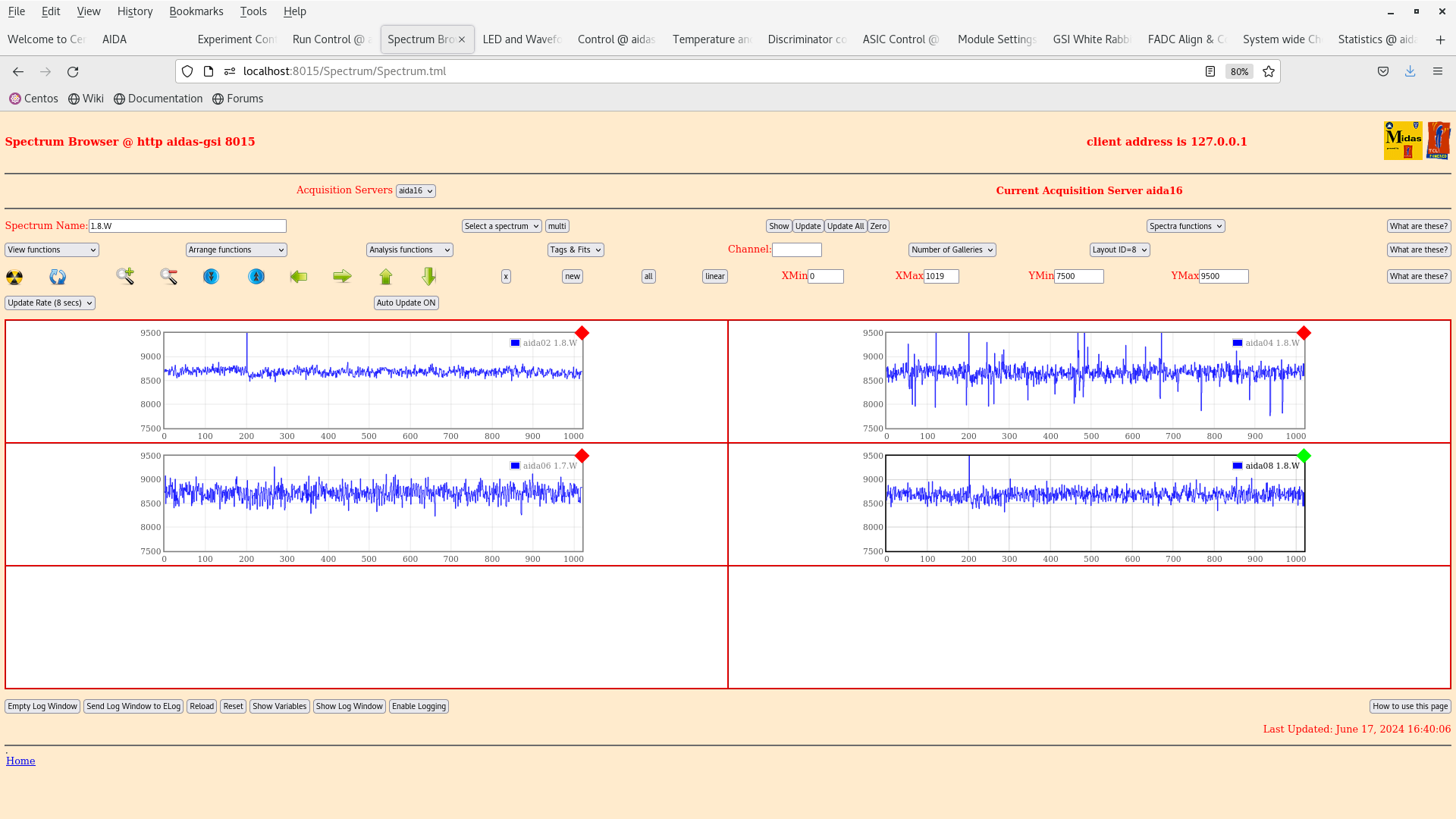Viewport: 1456px width, 819px height.
Task: Follow the Home link
Action: pos(20,761)
